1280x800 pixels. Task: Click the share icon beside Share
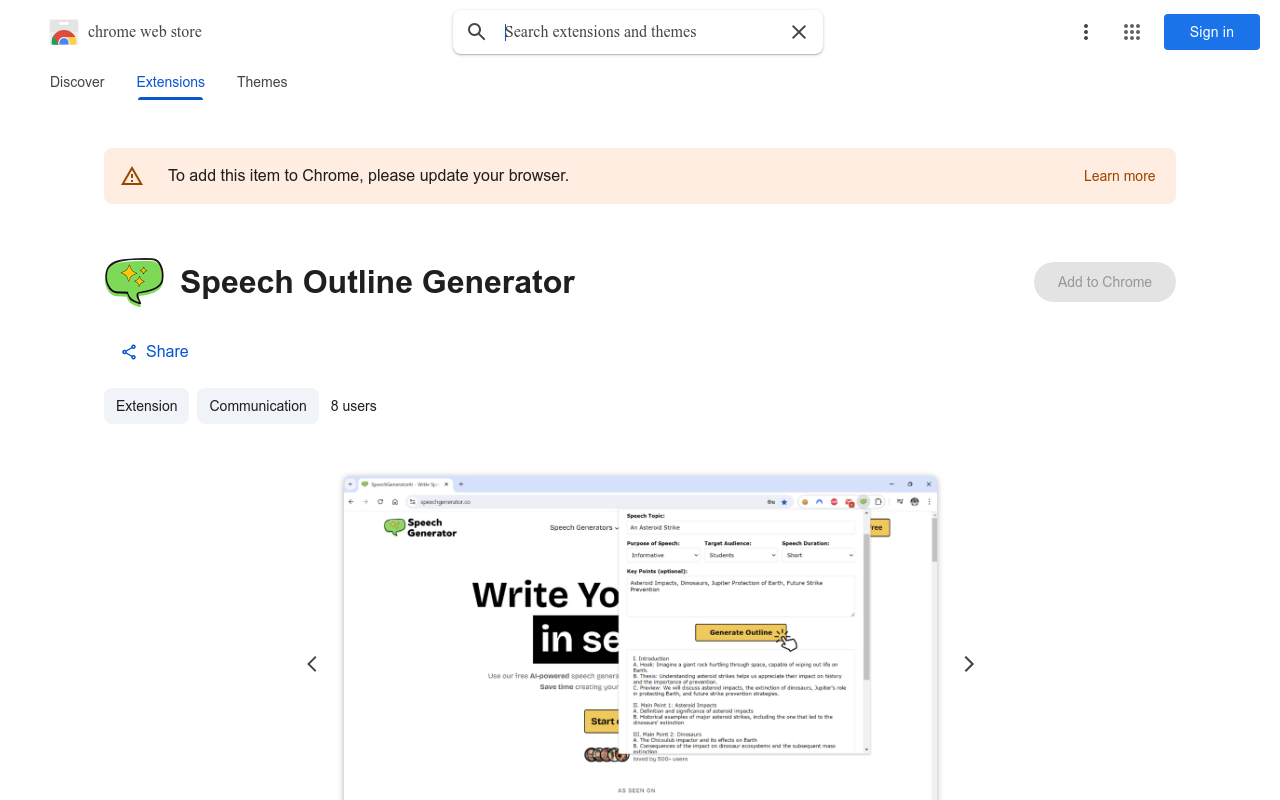129,352
